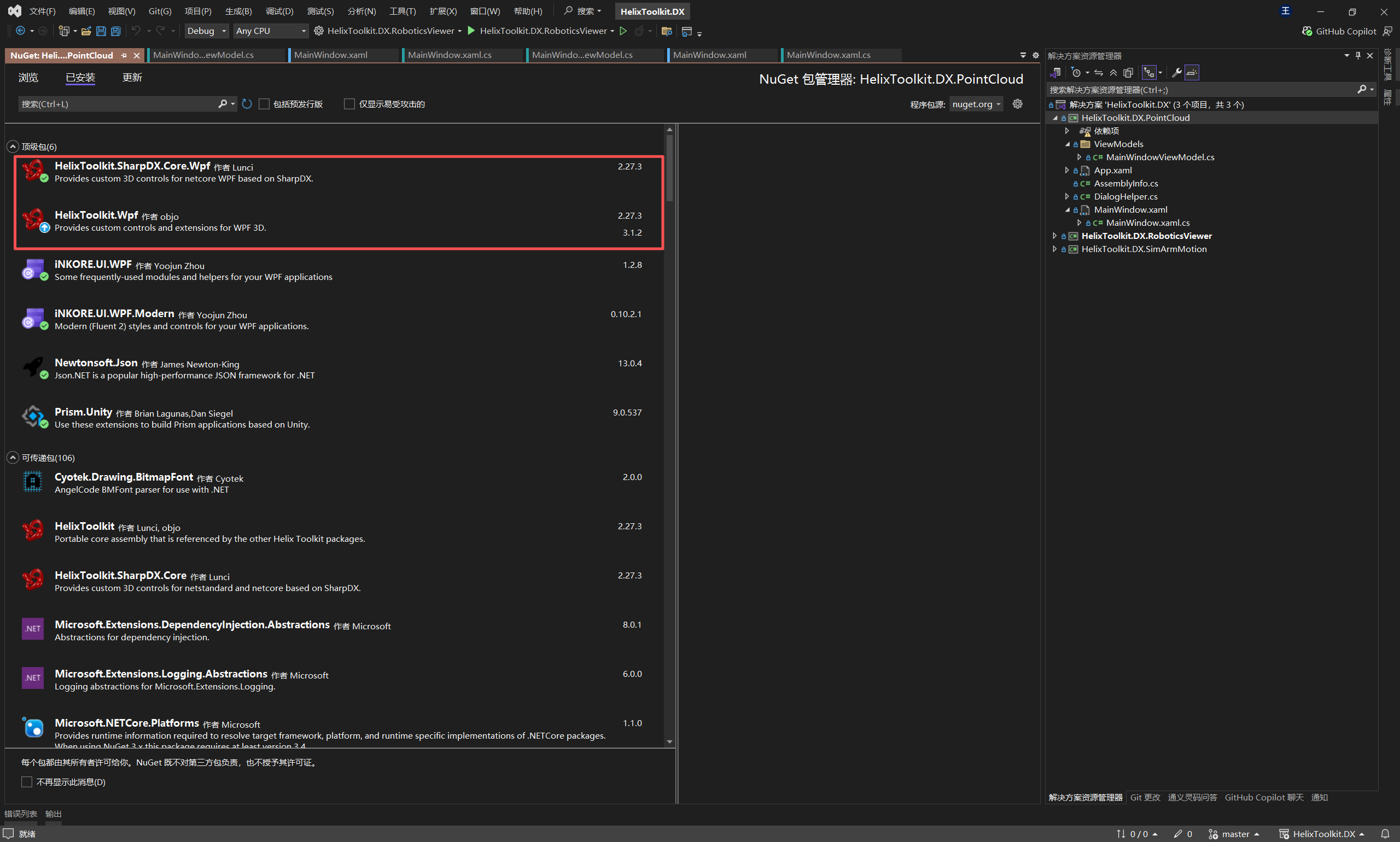The image size is (1400, 842).
Task: Collapse all in Solution Explorer toolbar
Action: click(1113, 73)
